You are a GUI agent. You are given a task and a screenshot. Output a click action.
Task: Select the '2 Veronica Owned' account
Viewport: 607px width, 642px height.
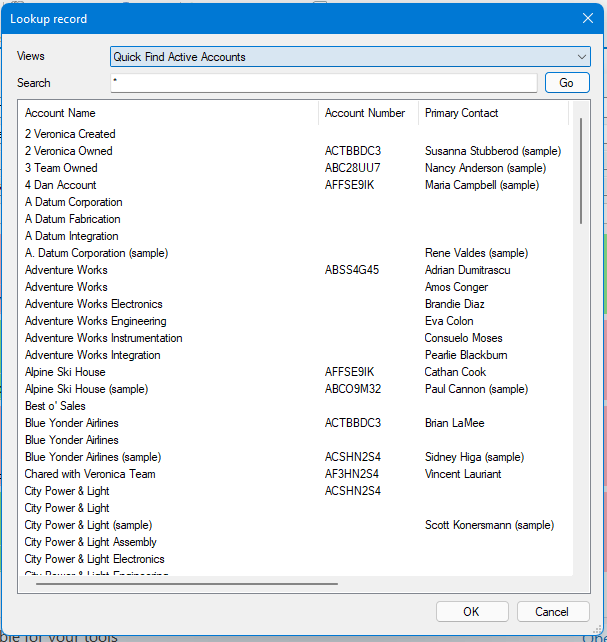tap(68, 151)
